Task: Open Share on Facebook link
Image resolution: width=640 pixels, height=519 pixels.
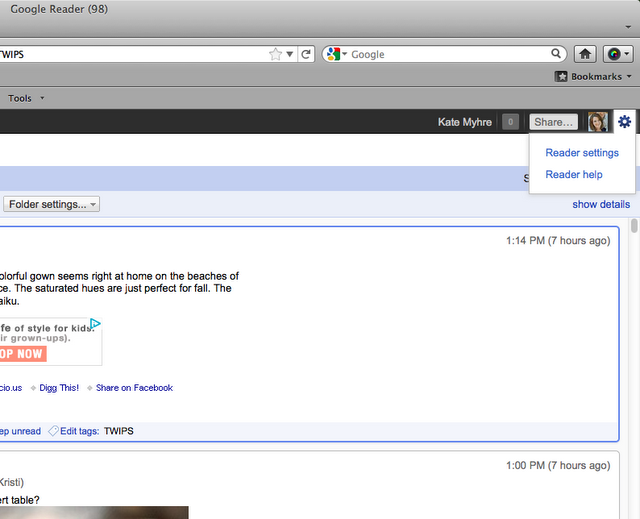Action: 134,388
